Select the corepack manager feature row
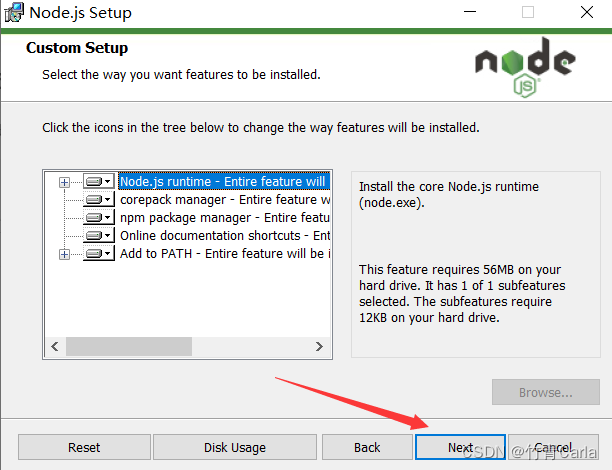This screenshot has height=470, width=612. coord(225,199)
